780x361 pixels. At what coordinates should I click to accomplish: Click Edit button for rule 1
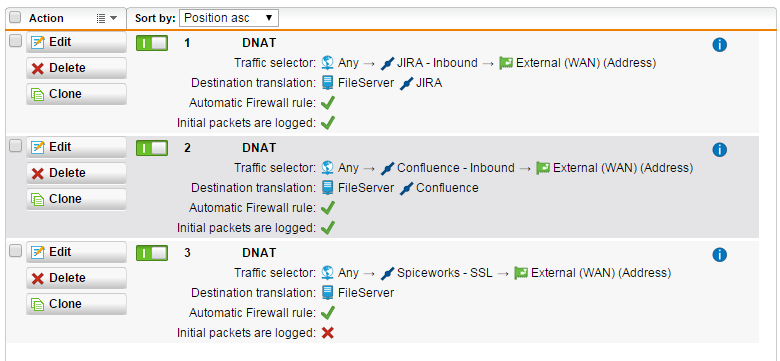(76, 42)
